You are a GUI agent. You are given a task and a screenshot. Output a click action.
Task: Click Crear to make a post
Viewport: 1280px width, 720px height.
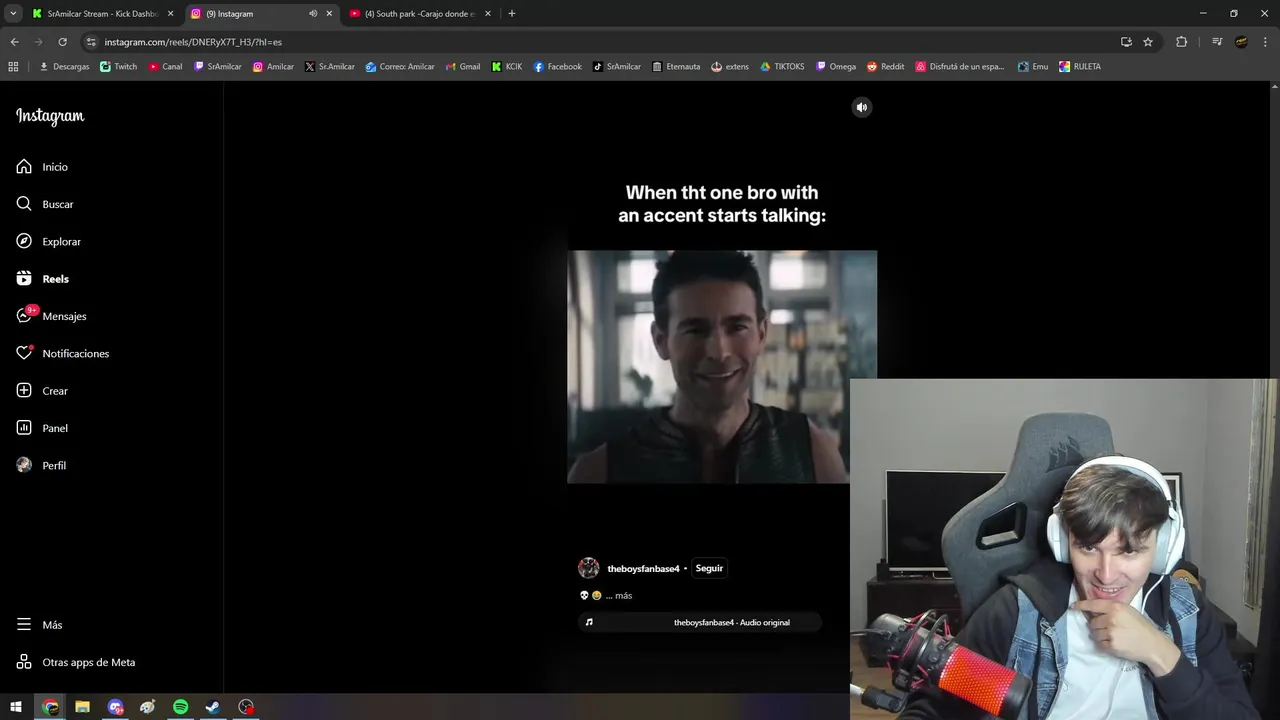pos(55,391)
